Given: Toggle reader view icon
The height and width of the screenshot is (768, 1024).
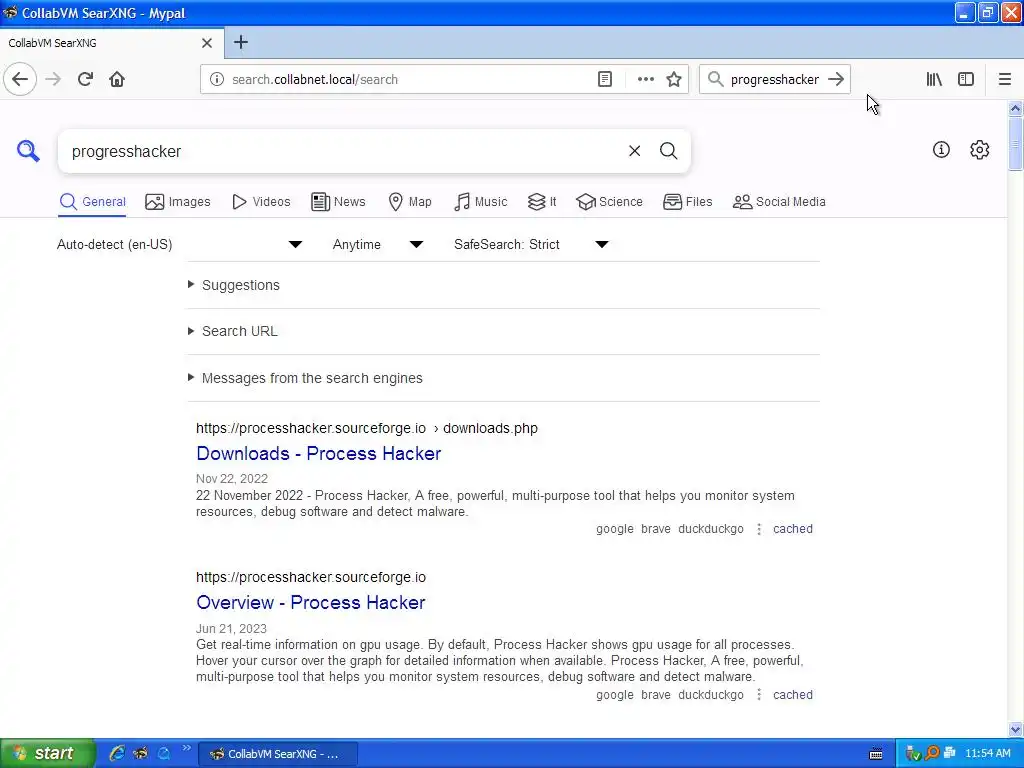Looking at the screenshot, I should [x=605, y=80].
